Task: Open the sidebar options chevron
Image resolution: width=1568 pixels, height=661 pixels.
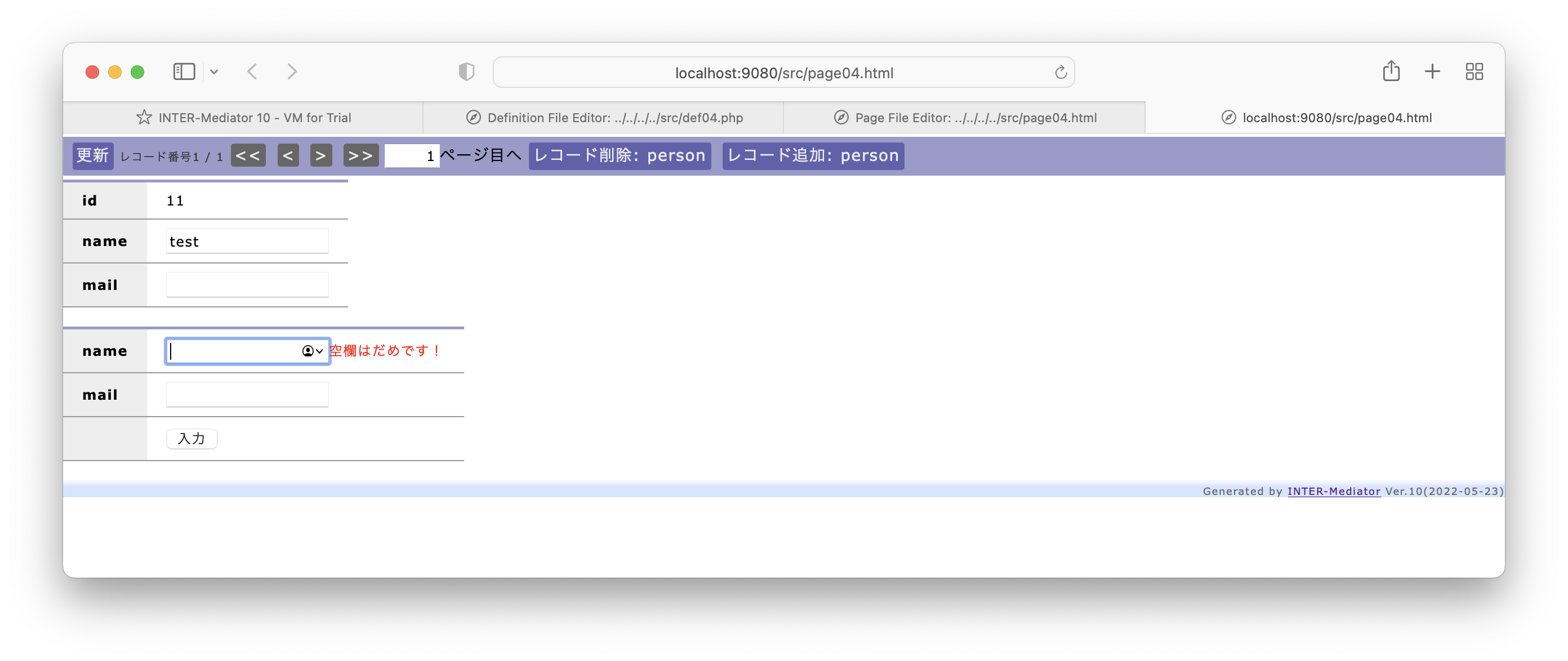Action: [x=213, y=72]
